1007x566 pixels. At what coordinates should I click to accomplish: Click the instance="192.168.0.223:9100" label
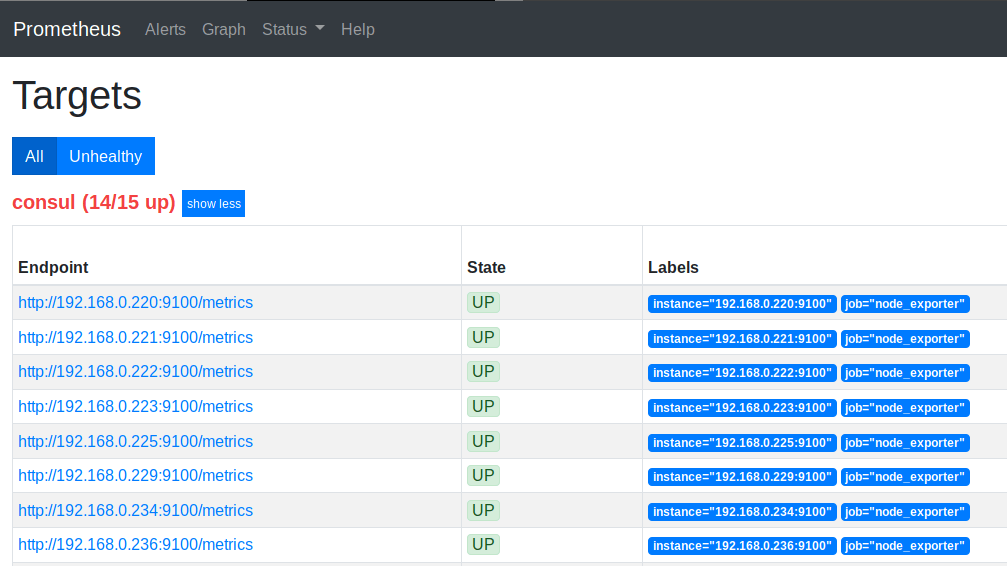[742, 408]
